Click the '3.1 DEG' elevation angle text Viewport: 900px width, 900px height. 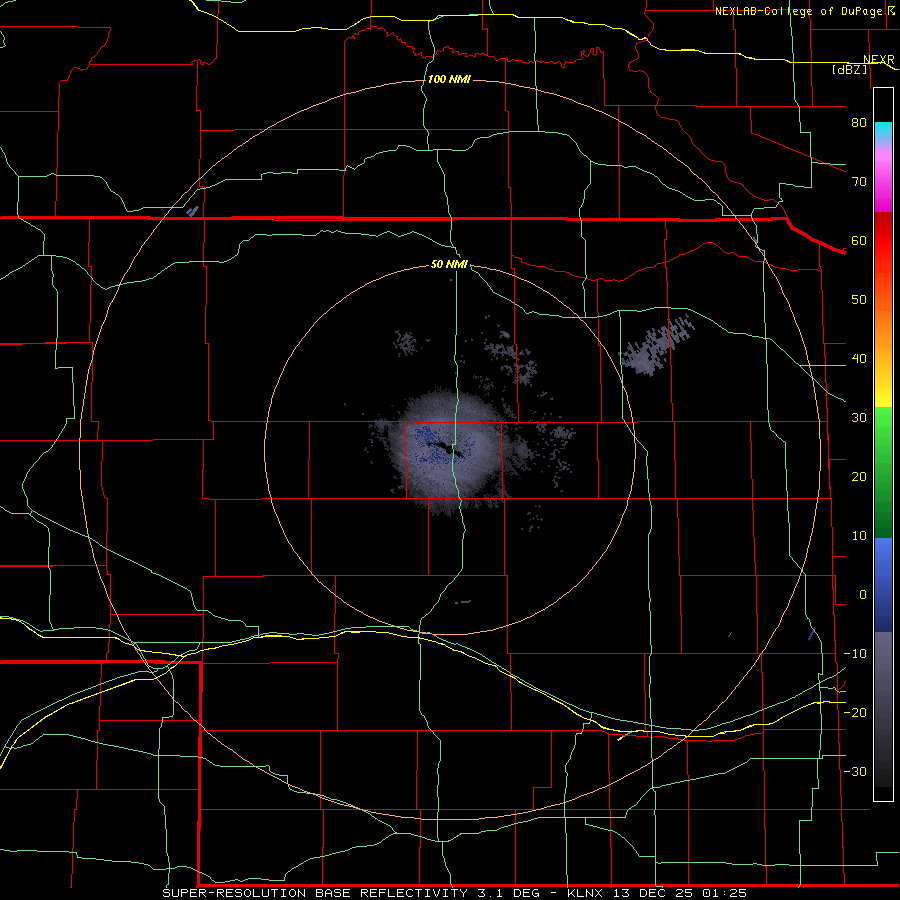coord(509,893)
